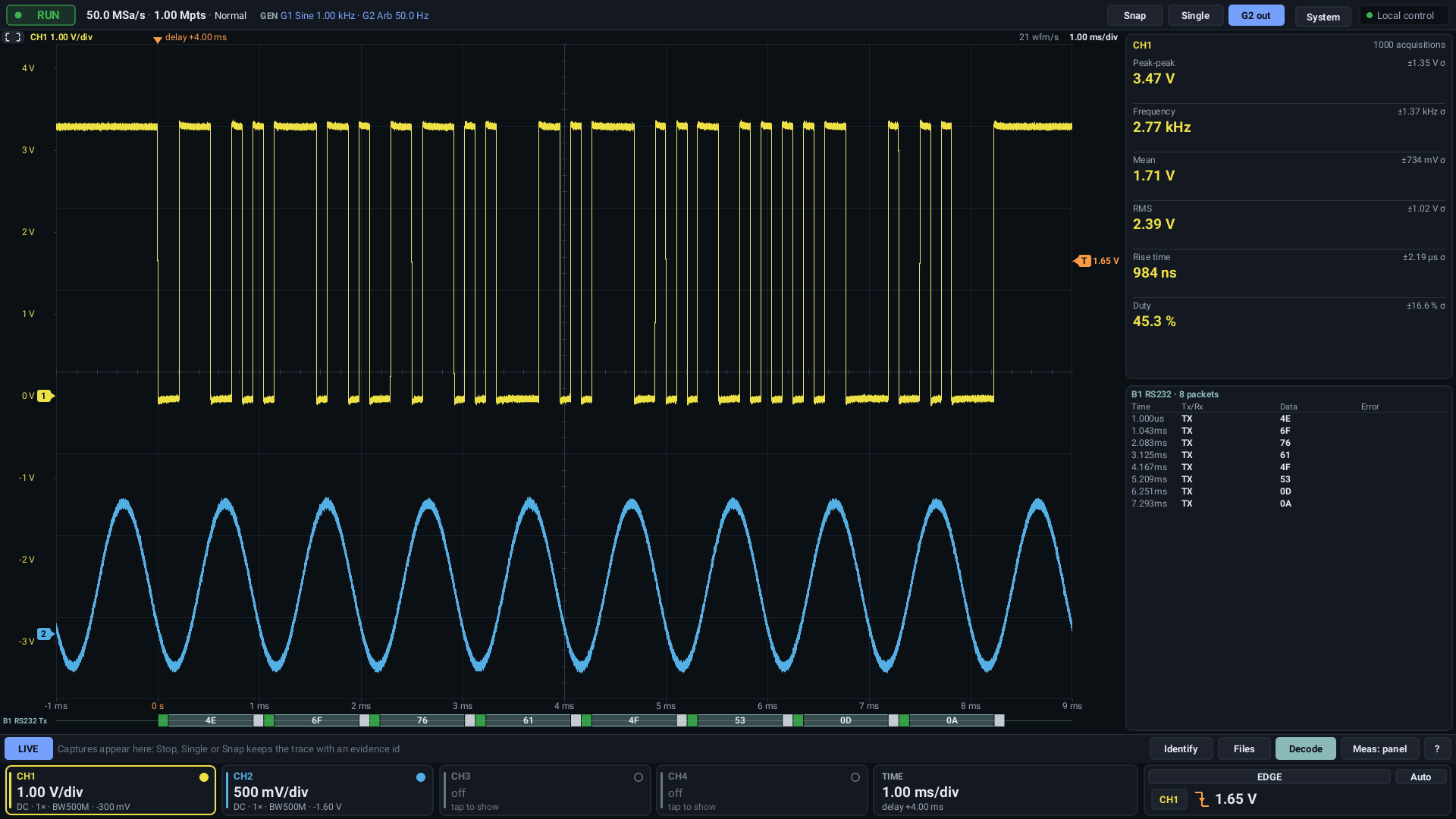Switch to the Meas: panel view
Viewport: 1456px width, 819px height.
pyautogui.click(x=1379, y=748)
